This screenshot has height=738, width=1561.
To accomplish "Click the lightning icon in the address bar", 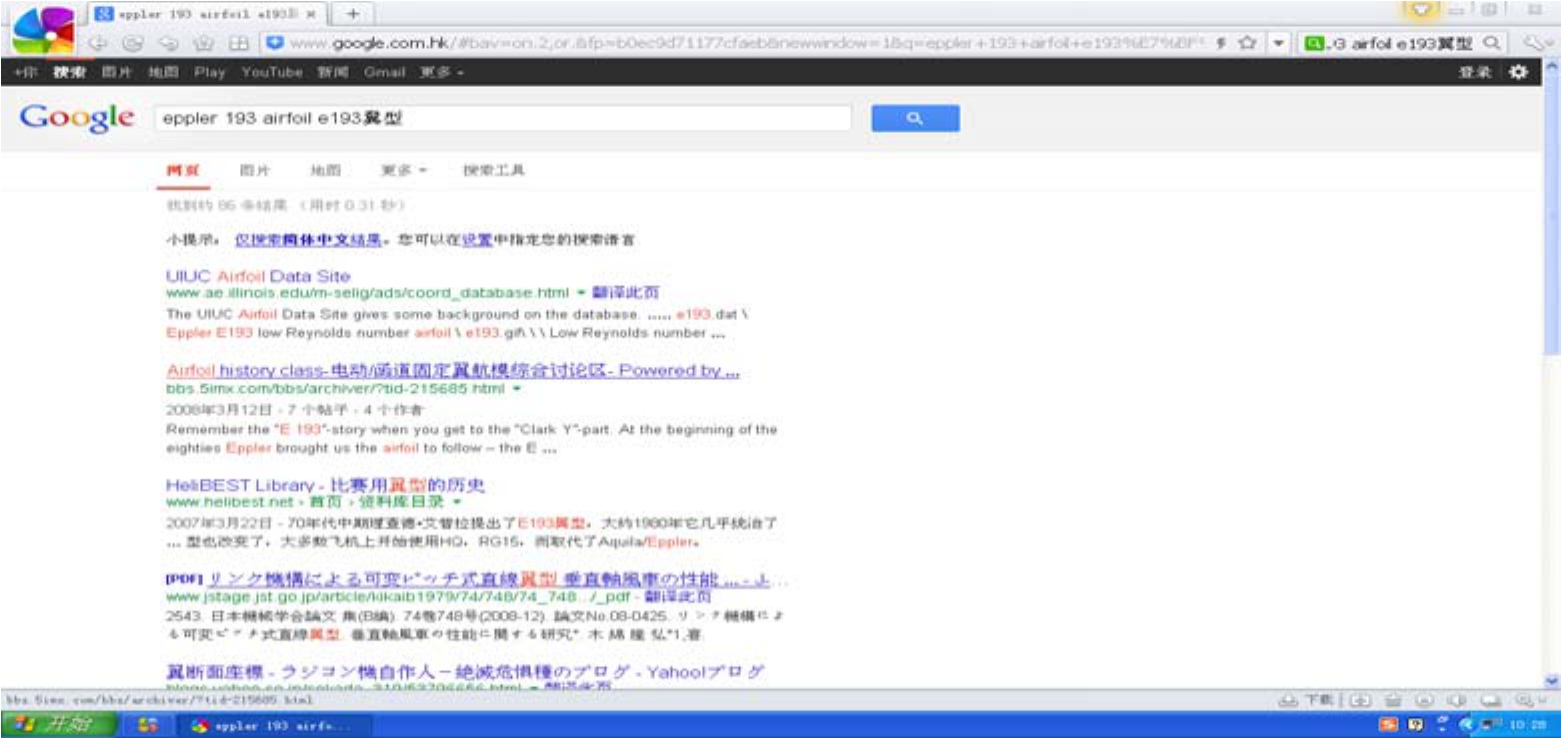I will [x=1223, y=43].
